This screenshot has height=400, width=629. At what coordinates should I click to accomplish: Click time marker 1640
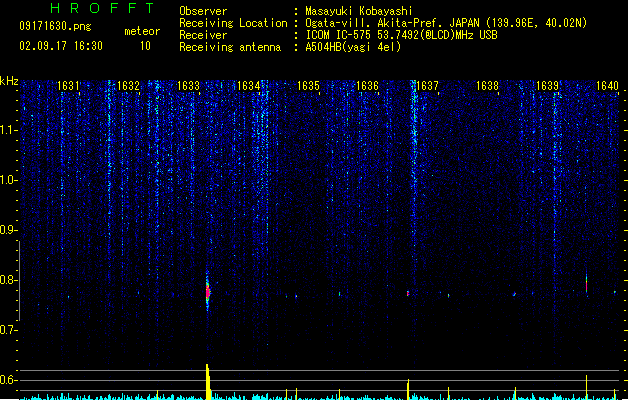point(607,86)
